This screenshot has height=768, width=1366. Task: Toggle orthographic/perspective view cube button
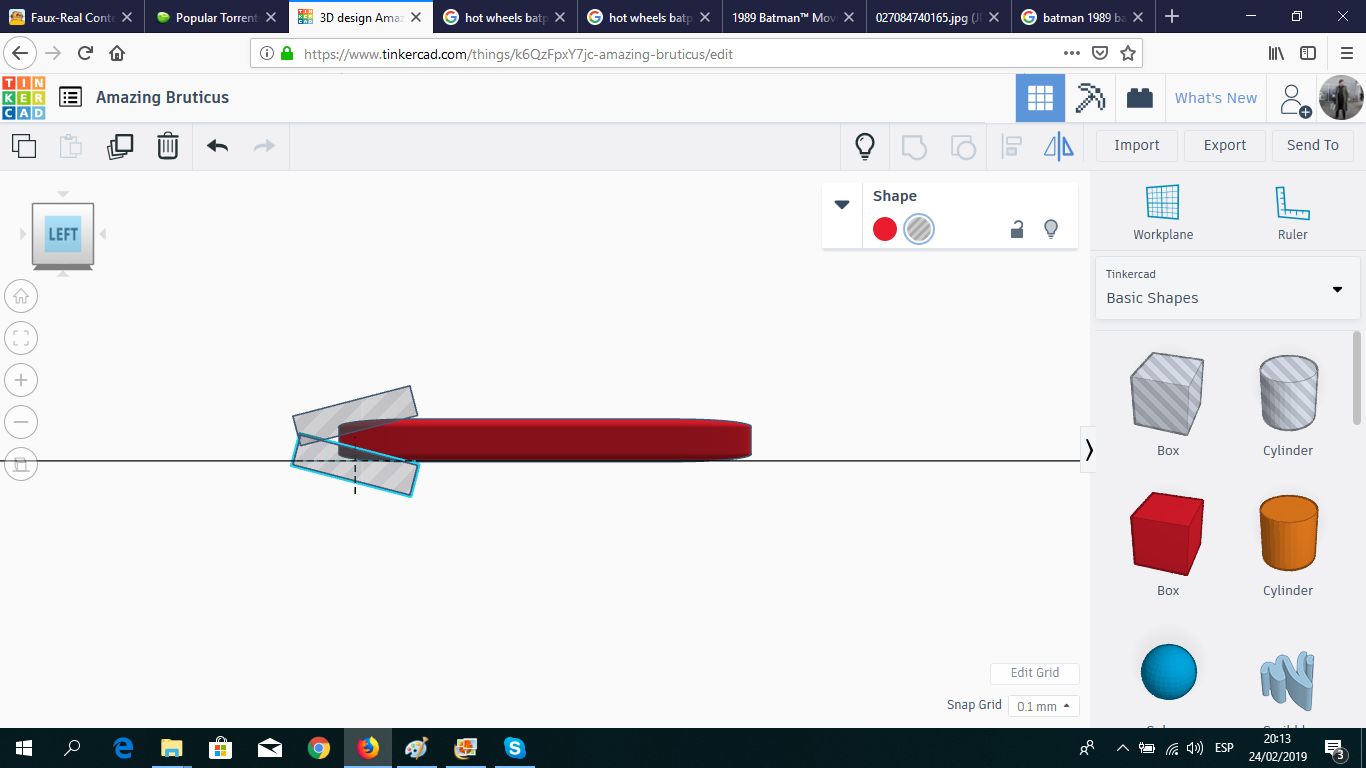pos(21,464)
